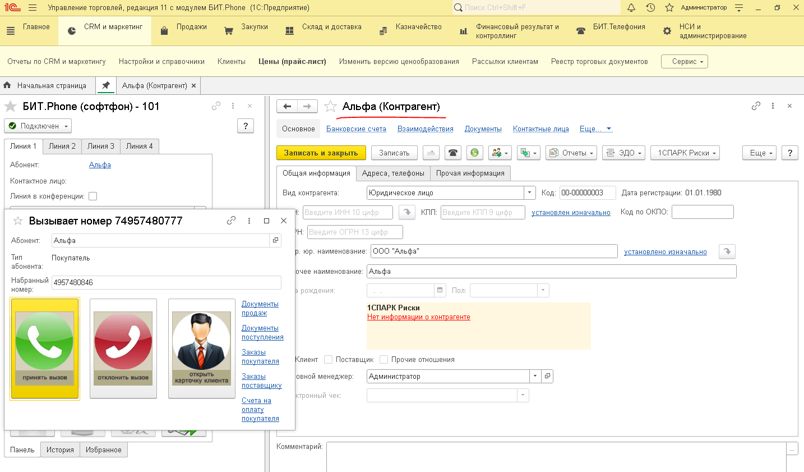
Task: Click the Комментарий text area
Action: (556, 456)
